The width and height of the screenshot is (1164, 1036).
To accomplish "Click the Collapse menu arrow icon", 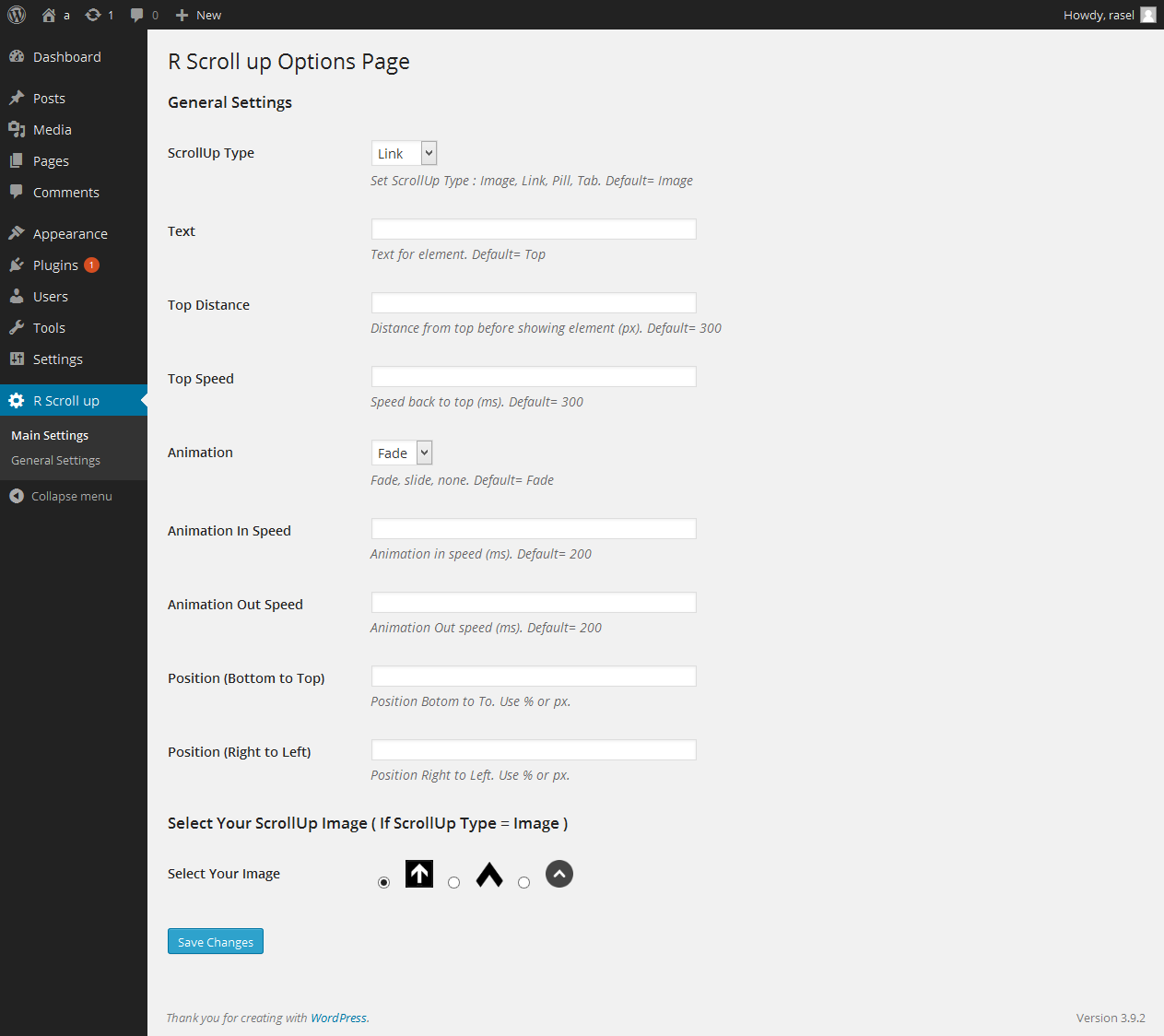I will 17,496.
